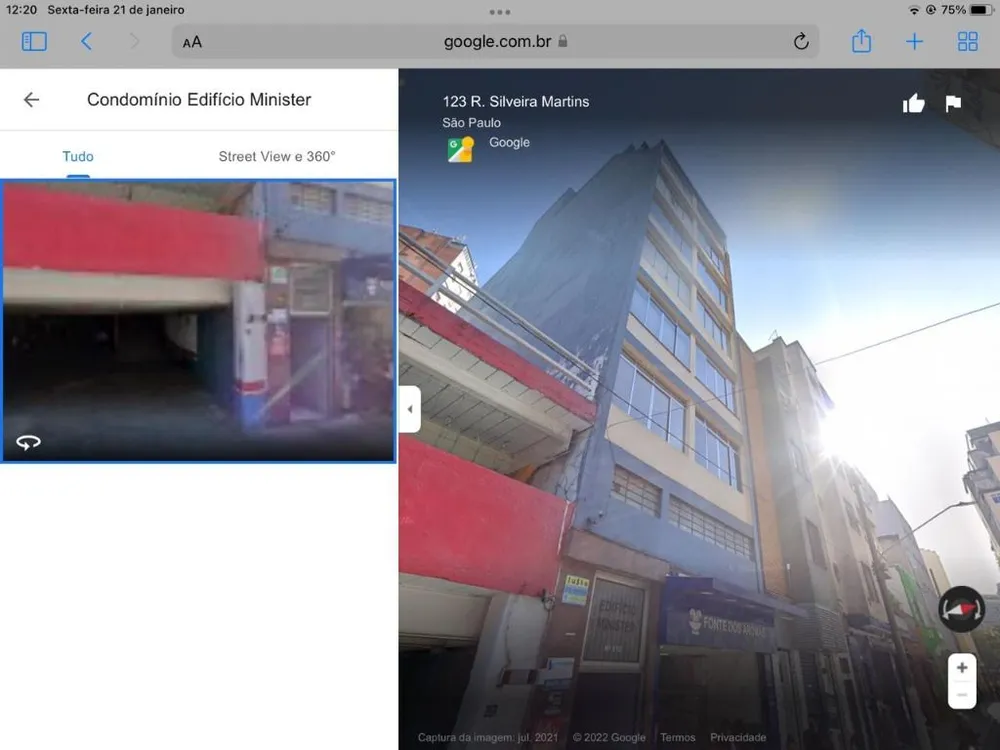Go back with Safari back arrow
The height and width of the screenshot is (750, 1000).
pyautogui.click(x=86, y=41)
